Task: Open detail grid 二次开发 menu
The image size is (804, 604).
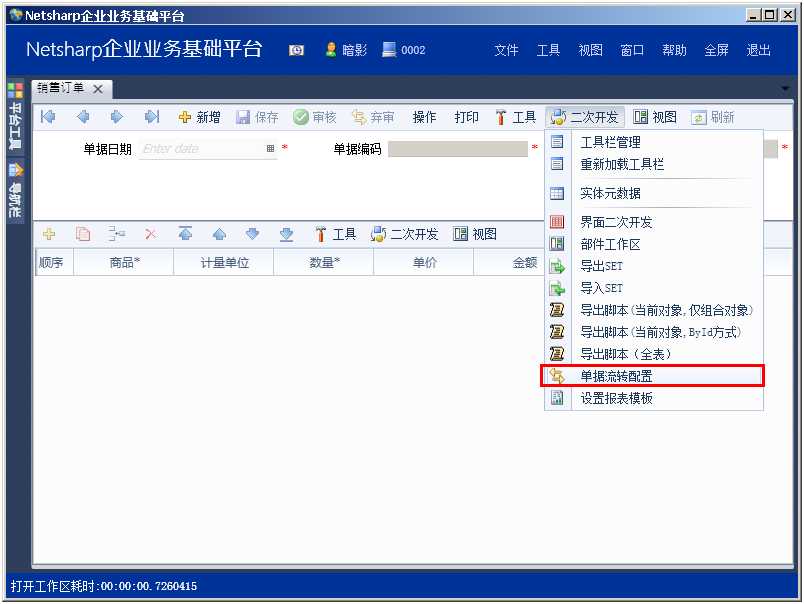Action: point(405,234)
